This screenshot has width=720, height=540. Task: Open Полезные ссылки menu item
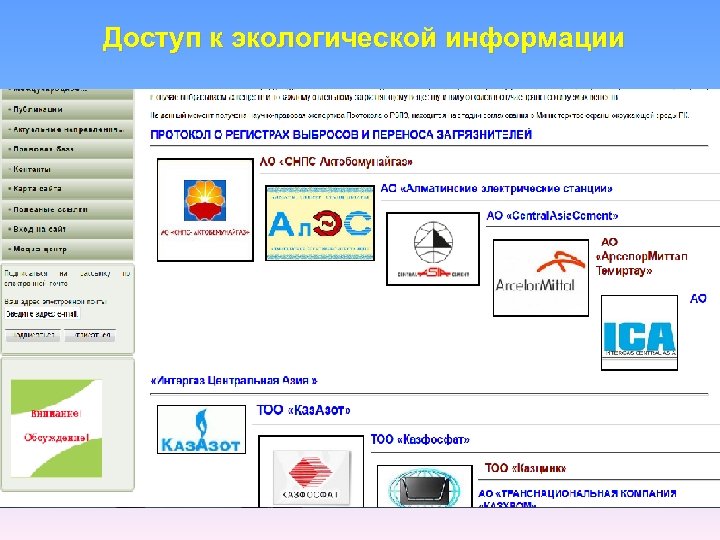67,209
